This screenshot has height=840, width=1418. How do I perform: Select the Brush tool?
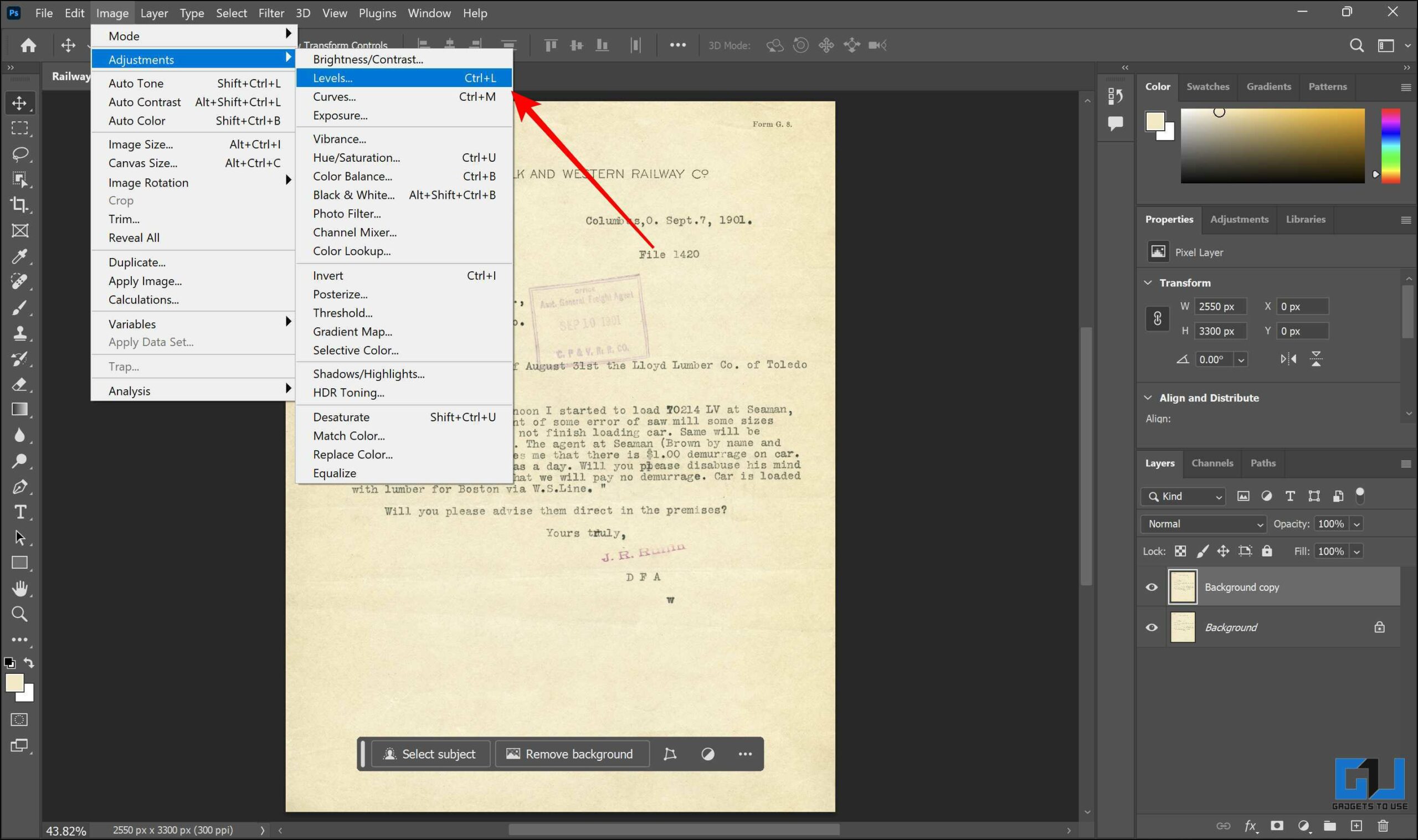[20, 307]
